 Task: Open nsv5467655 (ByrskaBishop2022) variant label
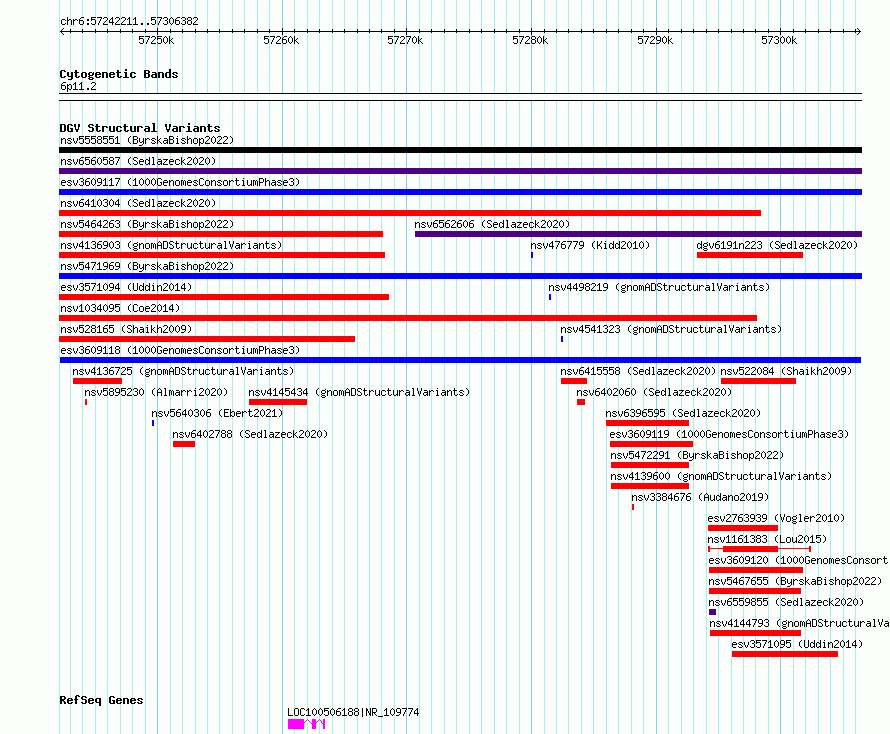(795, 581)
